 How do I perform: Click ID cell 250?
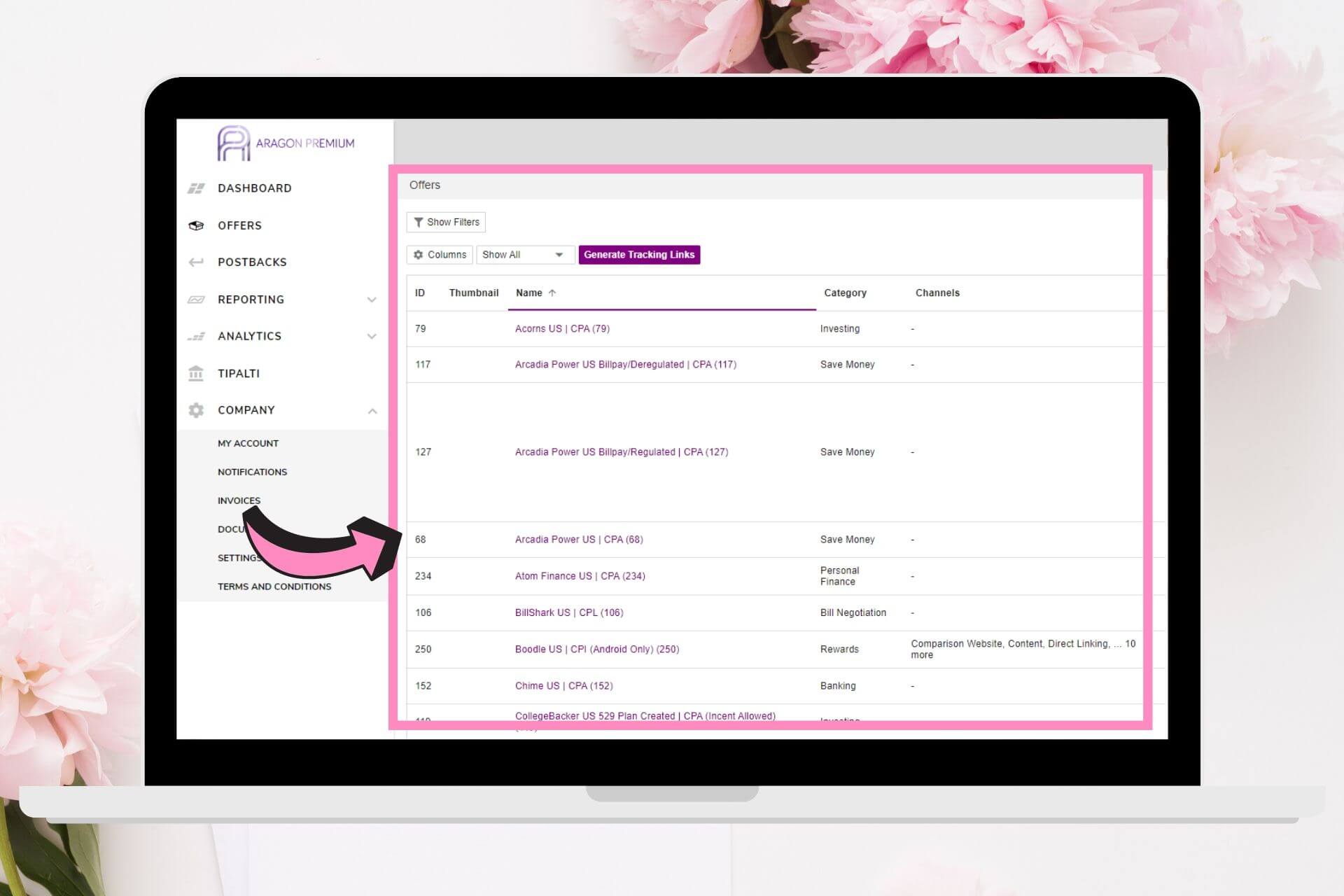click(x=423, y=650)
